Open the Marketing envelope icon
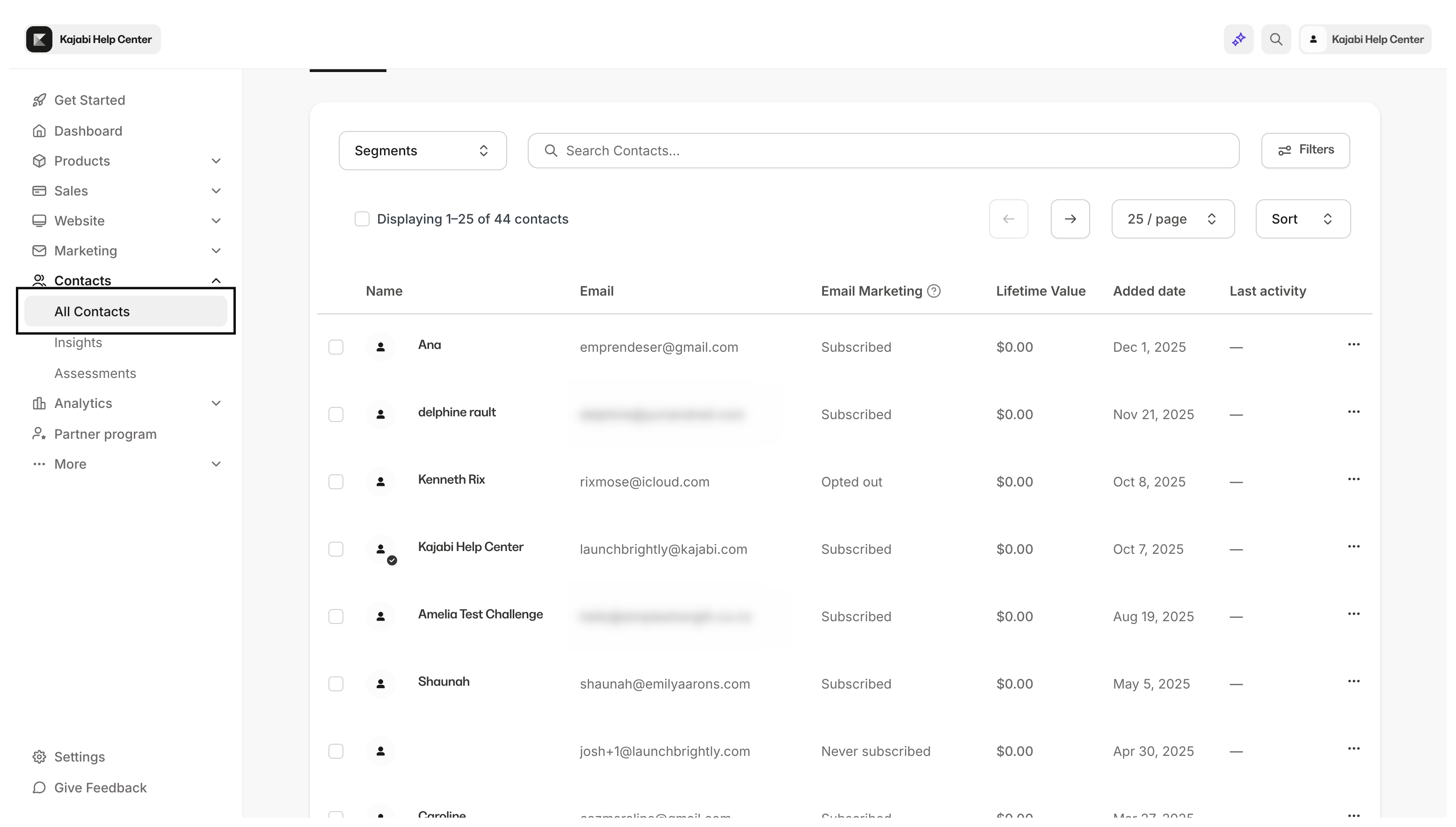This screenshot has width=1456, height=827. (x=39, y=251)
